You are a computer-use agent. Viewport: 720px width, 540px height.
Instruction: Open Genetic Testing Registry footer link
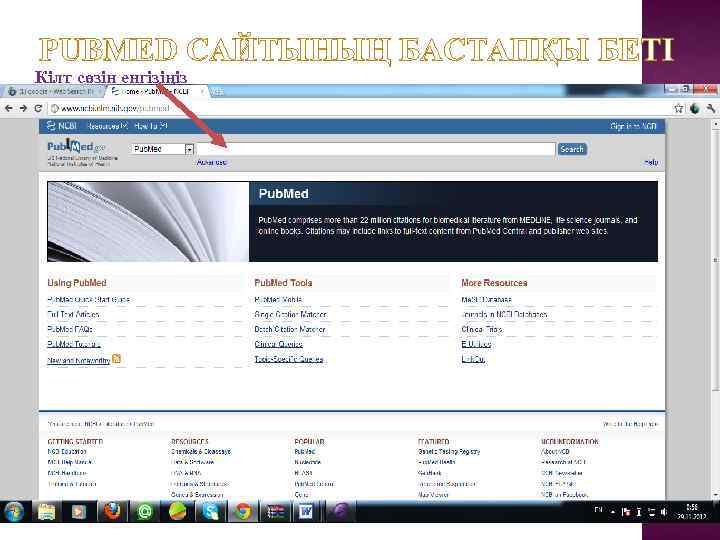[449, 451]
